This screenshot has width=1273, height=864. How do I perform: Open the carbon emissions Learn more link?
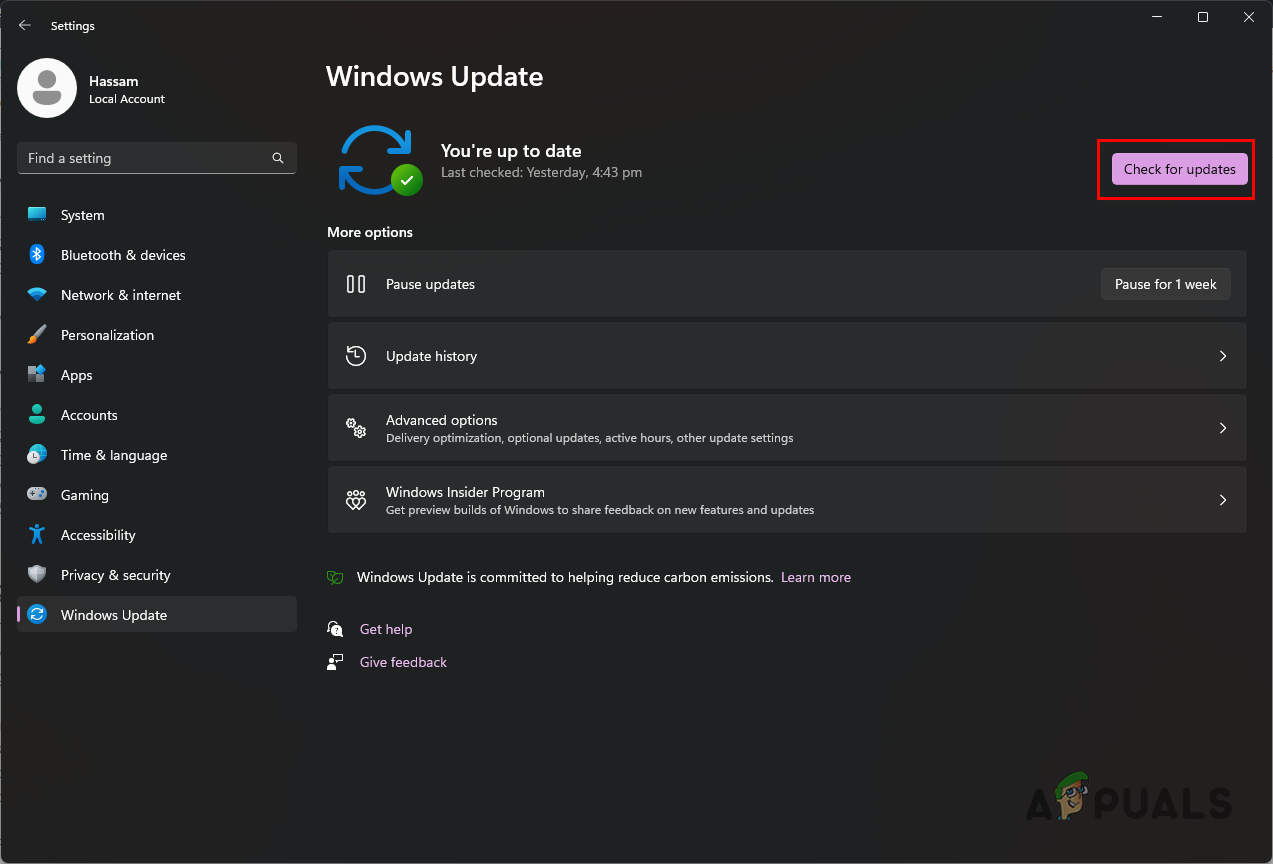click(815, 577)
